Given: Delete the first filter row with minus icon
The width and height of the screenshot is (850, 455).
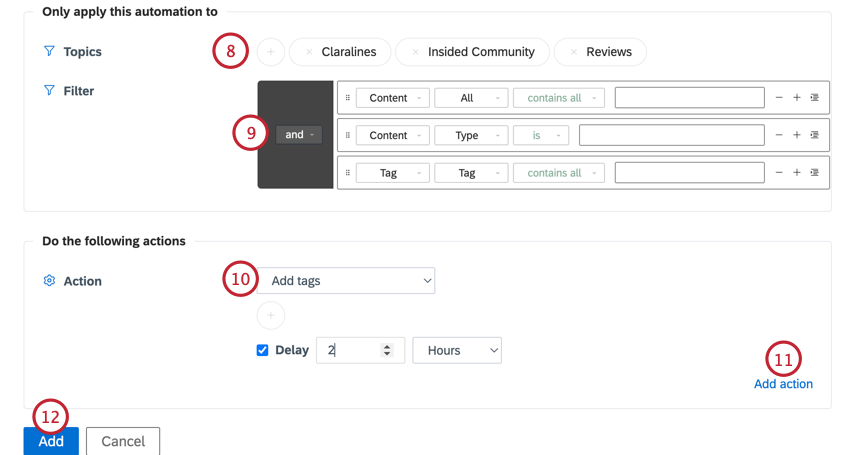Looking at the screenshot, I should 779,98.
